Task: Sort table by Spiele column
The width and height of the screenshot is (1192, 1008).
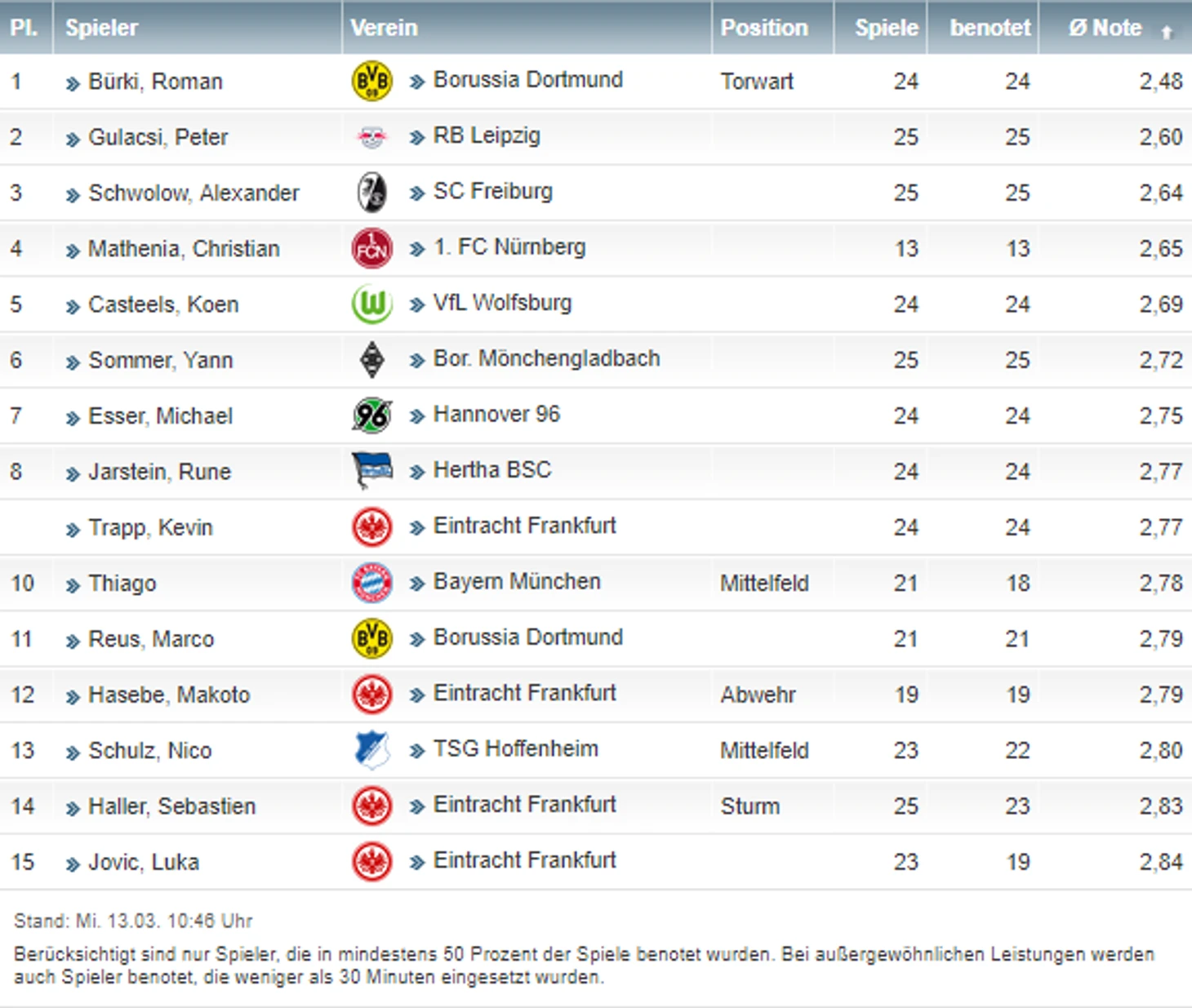Action: click(x=886, y=28)
